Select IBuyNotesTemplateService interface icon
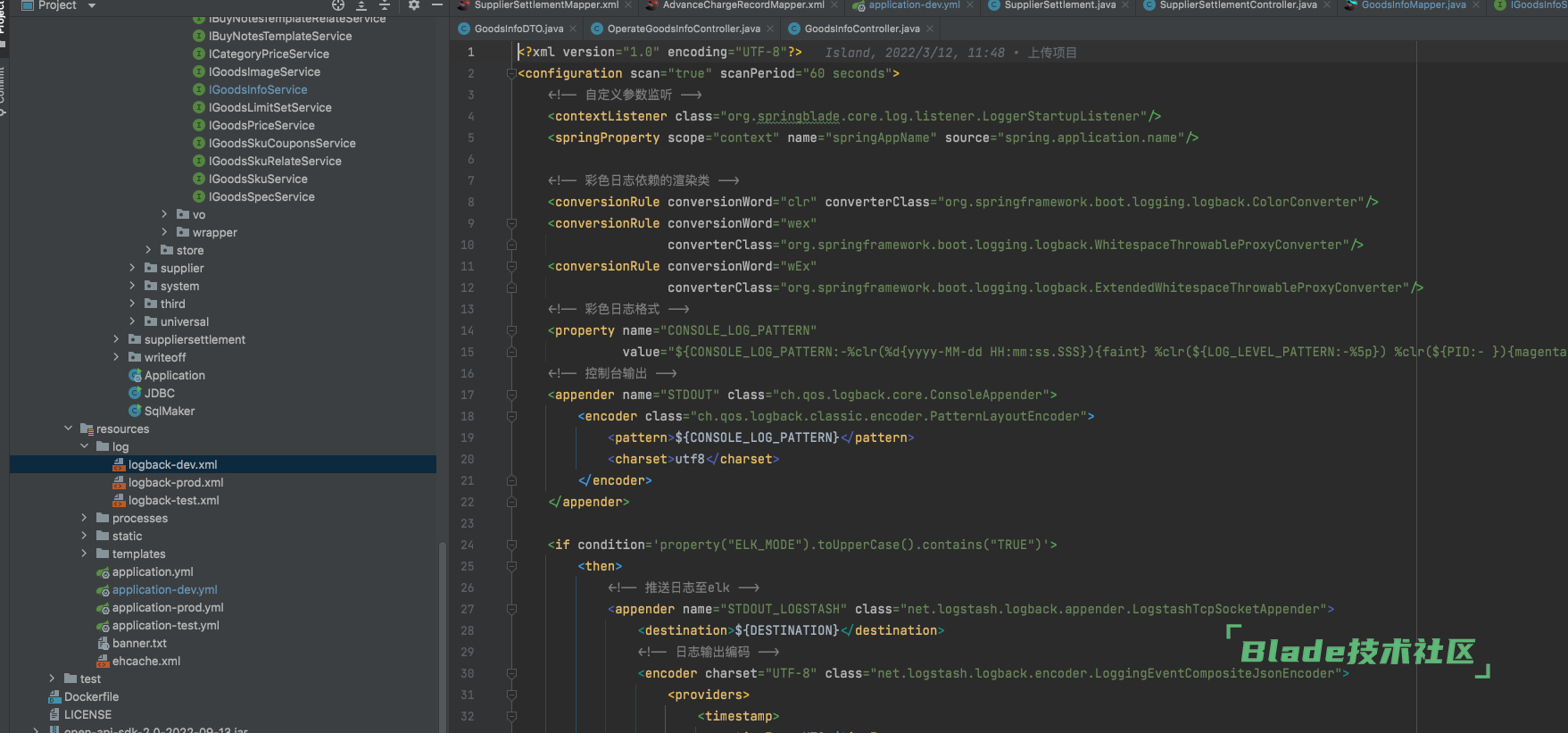1568x733 pixels. coord(199,36)
